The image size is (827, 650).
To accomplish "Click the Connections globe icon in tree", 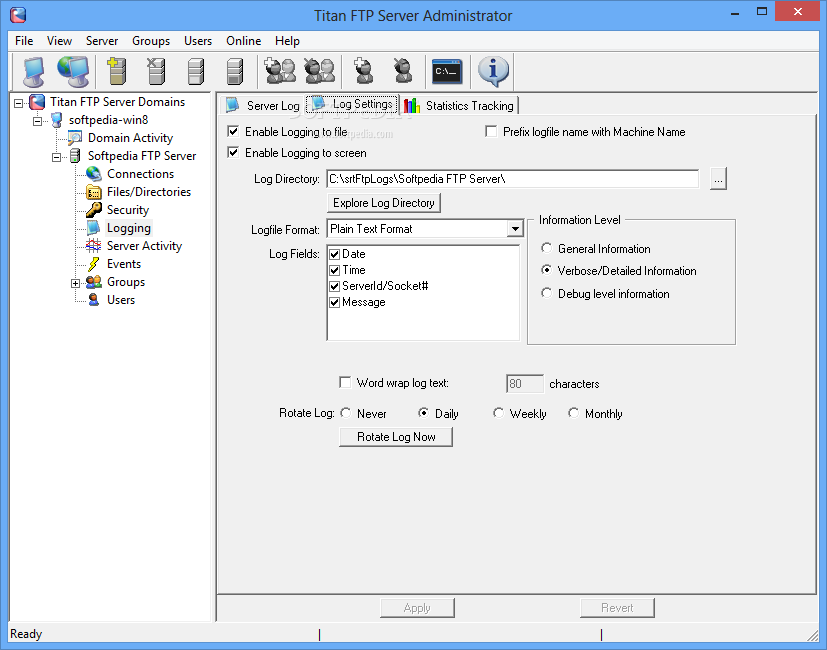I will pyautogui.click(x=93, y=174).
